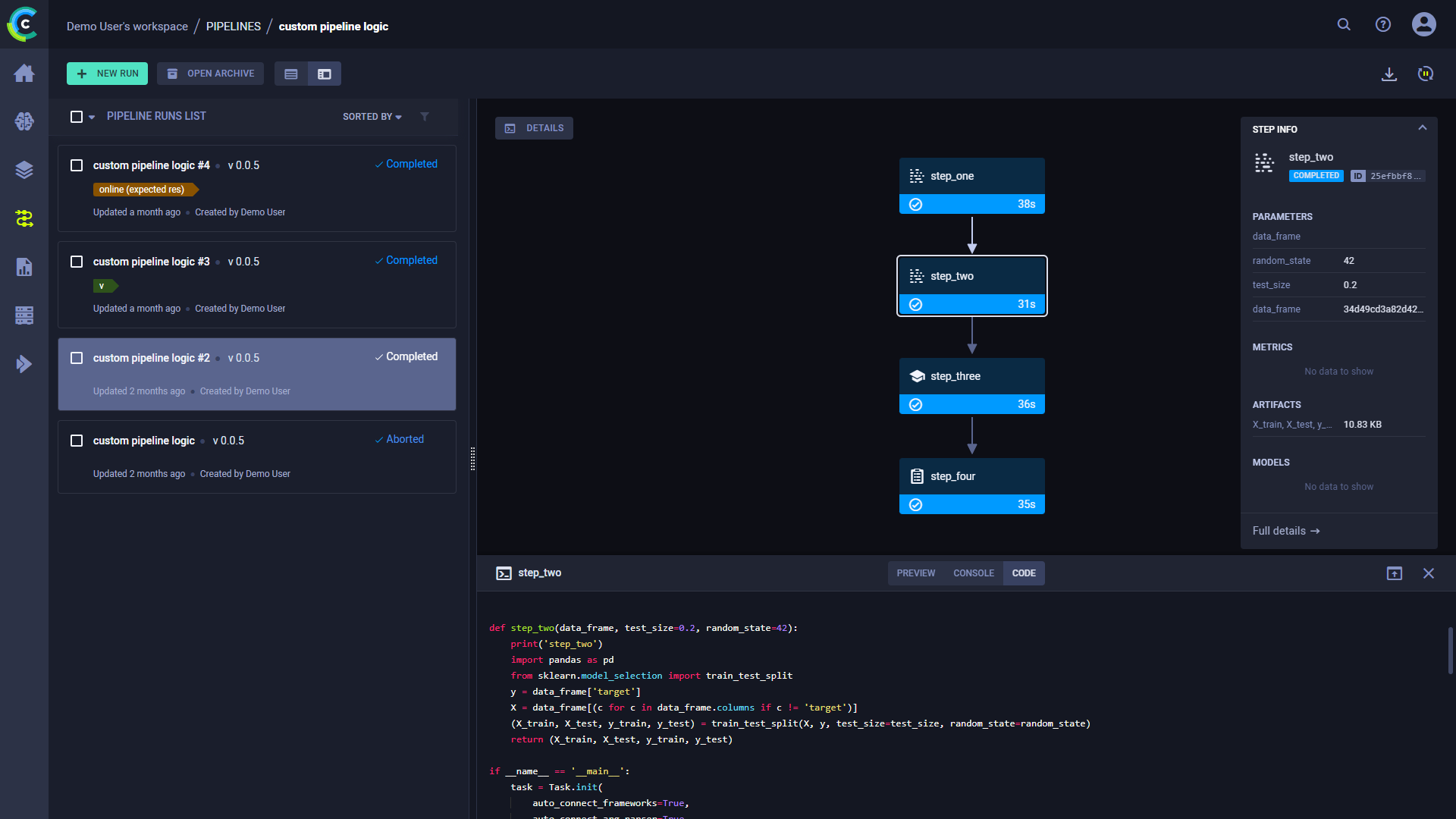Open the Home dashboard from sidebar
This screenshot has width=1456, height=819.
click(x=24, y=73)
